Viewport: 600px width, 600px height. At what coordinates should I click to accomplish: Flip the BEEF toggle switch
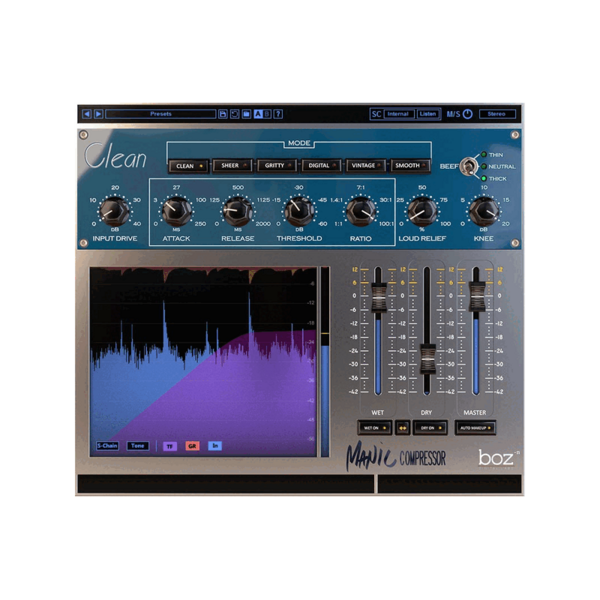[x=467, y=167]
